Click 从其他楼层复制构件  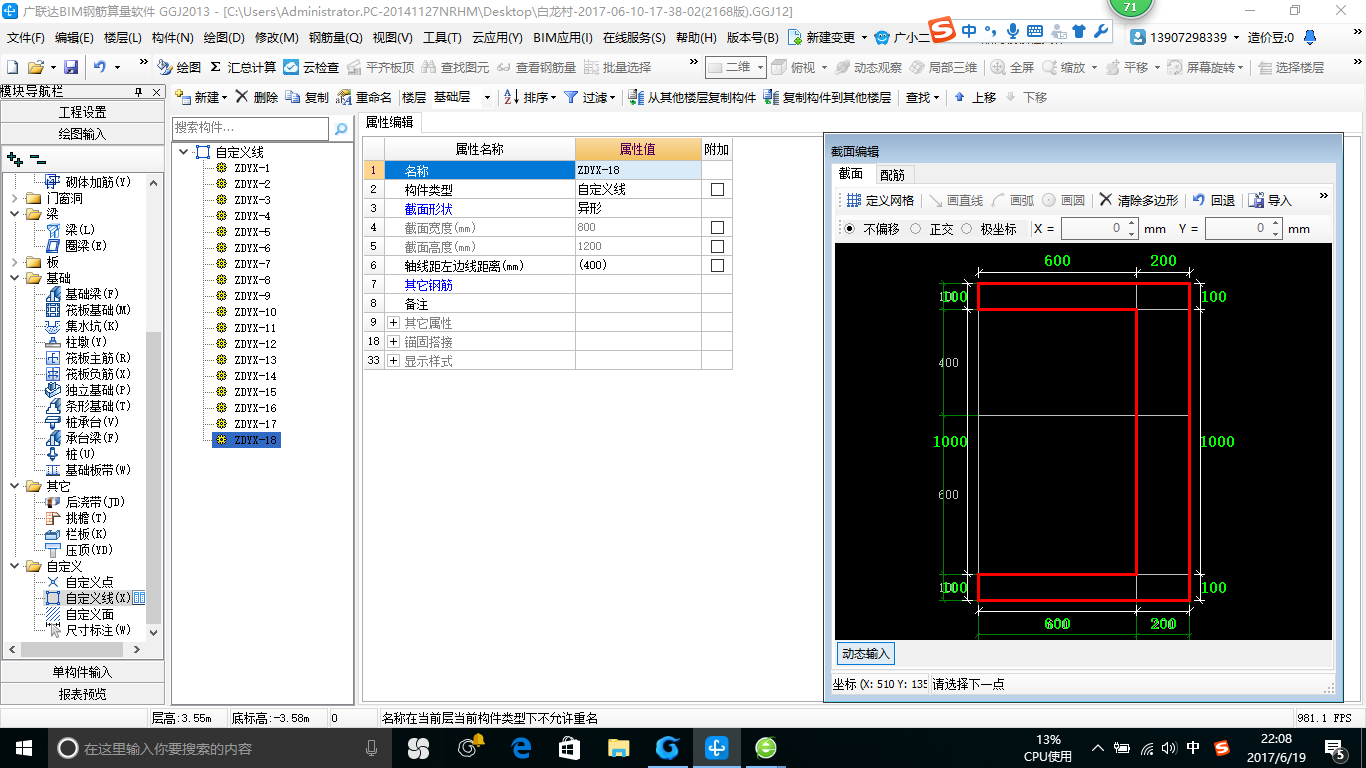click(x=693, y=97)
